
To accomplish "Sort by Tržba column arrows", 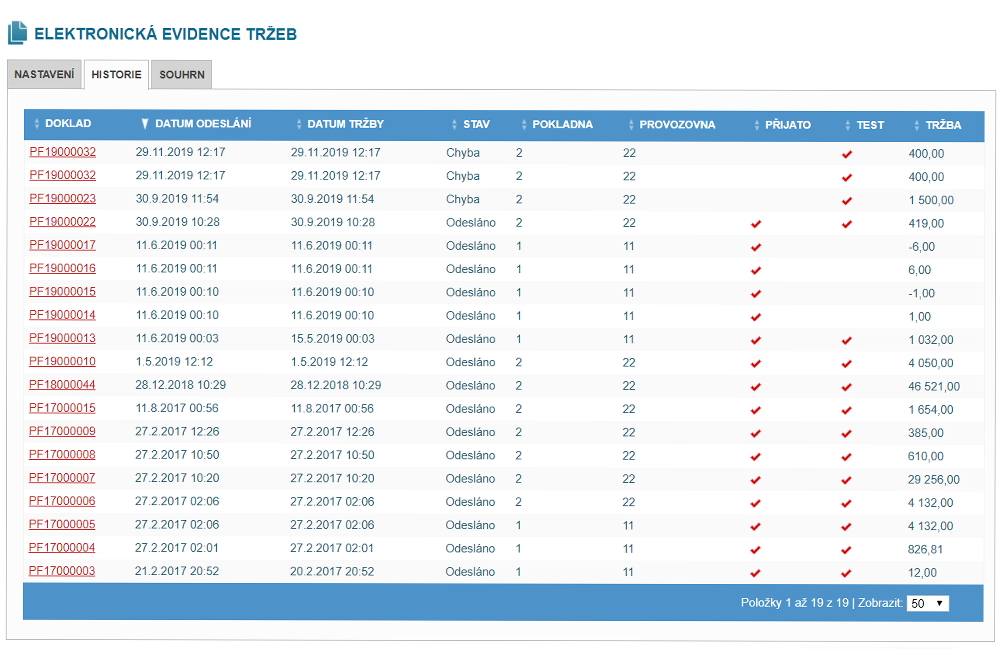I will pyautogui.click(x=917, y=125).
